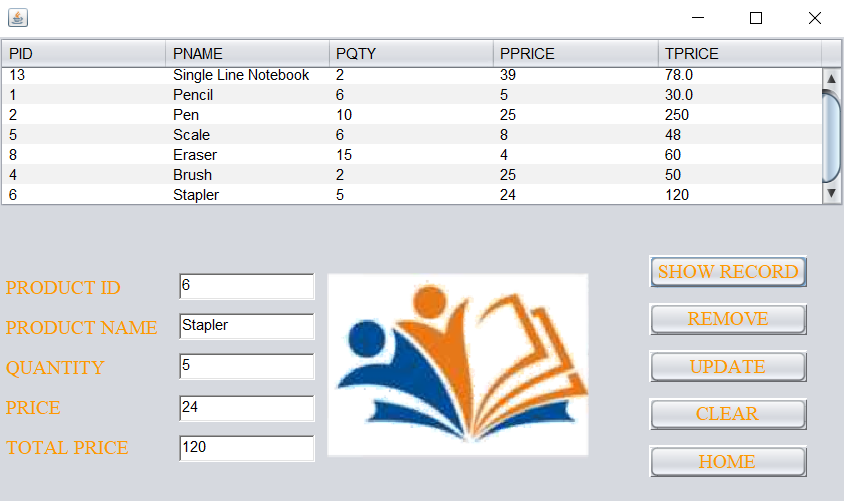This screenshot has height=501, width=844.
Task: Click the Java icon in the title bar
Action: tap(18, 17)
